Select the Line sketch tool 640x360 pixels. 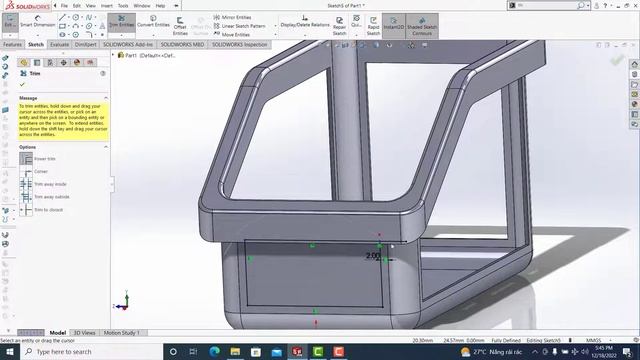point(62,17)
